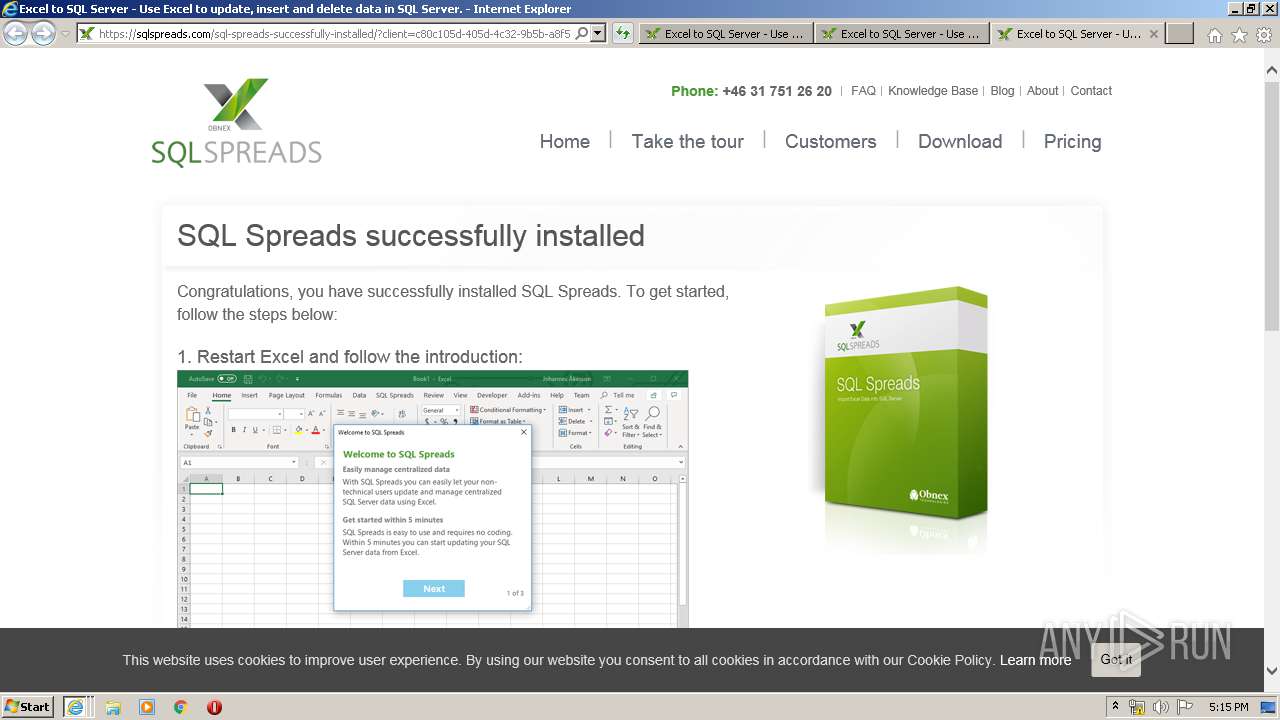Open the media player taskbar icon

(x=147, y=707)
